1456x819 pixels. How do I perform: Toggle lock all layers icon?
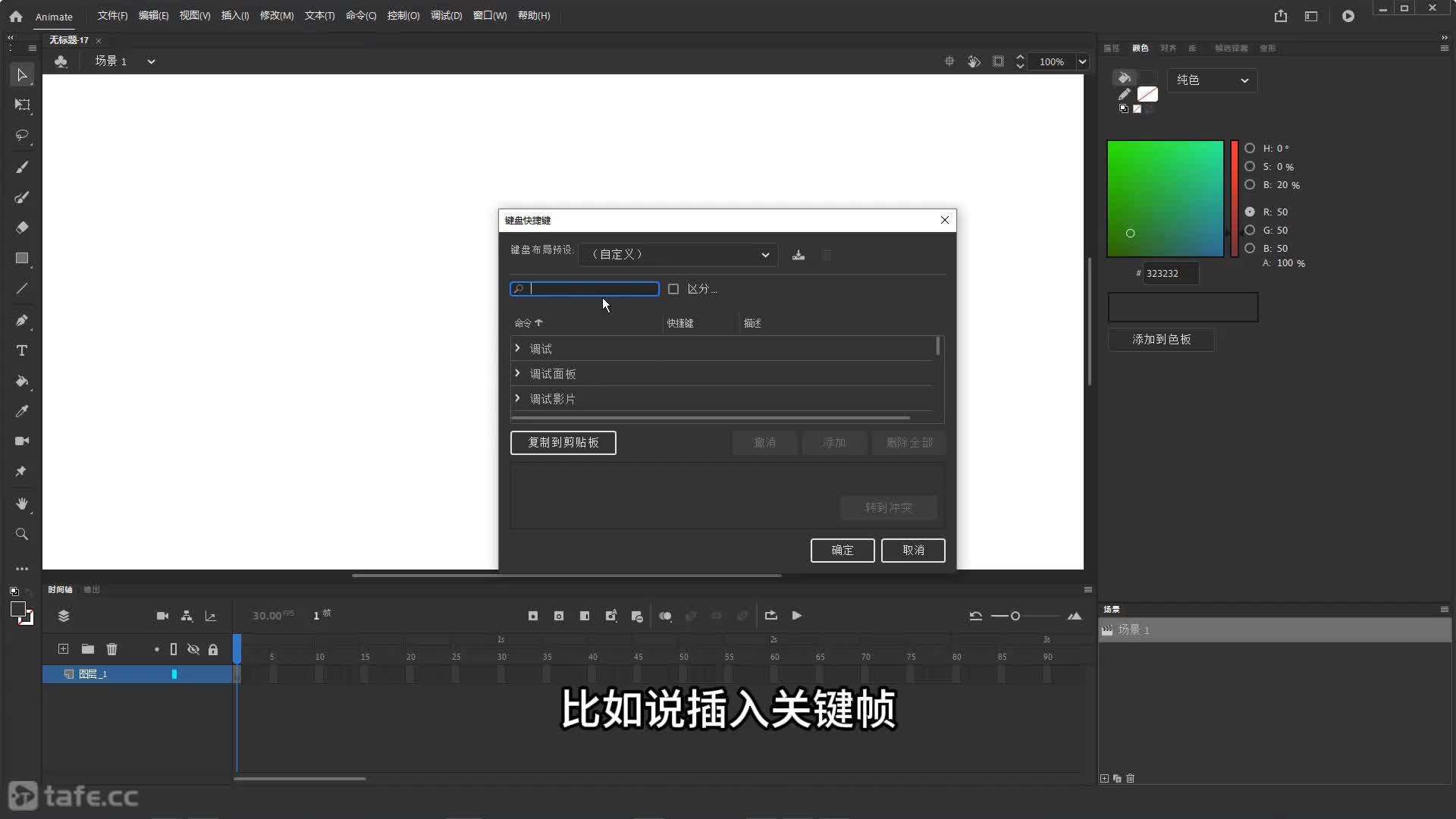click(213, 649)
